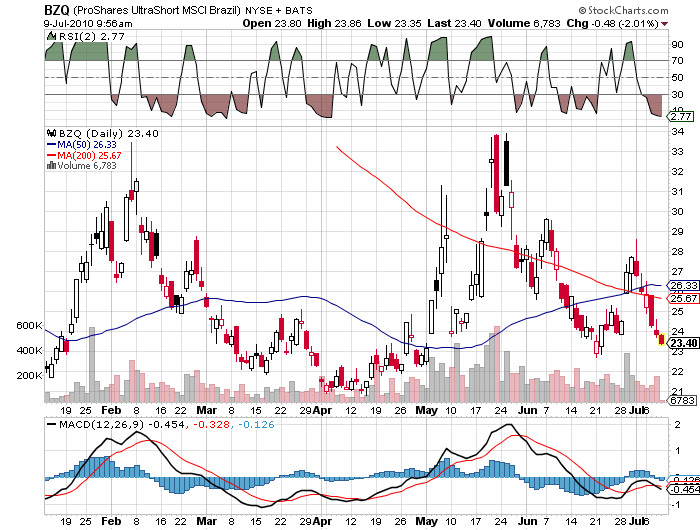Click the Volume 6,783 header value
The image size is (700, 530).
tap(524, 23)
